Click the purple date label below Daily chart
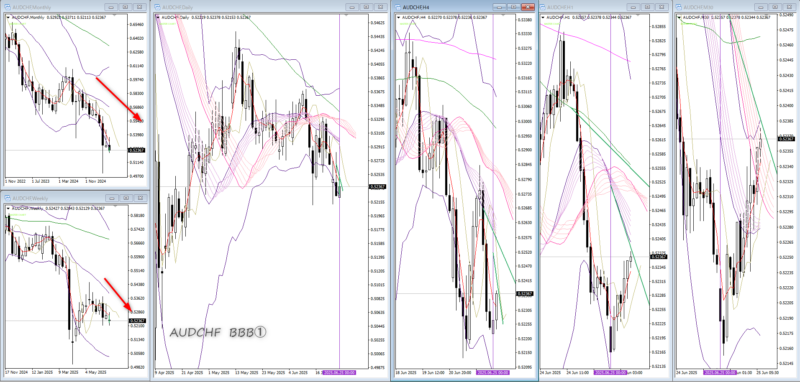 tap(340, 372)
